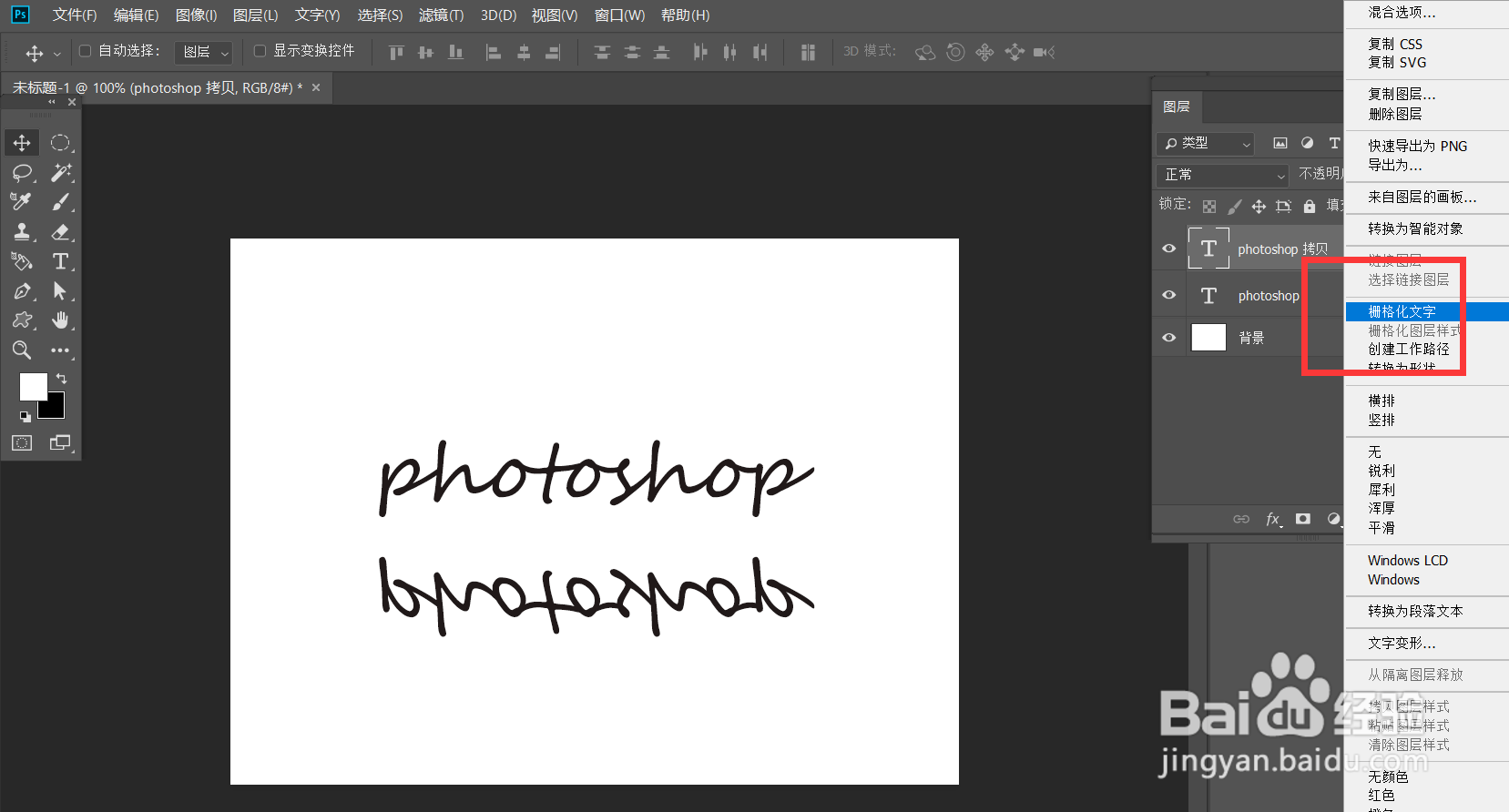The height and width of the screenshot is (812, 1509).
Task: Open the 图层 auto-select target dropdown
Action: (x=204, y=52)
